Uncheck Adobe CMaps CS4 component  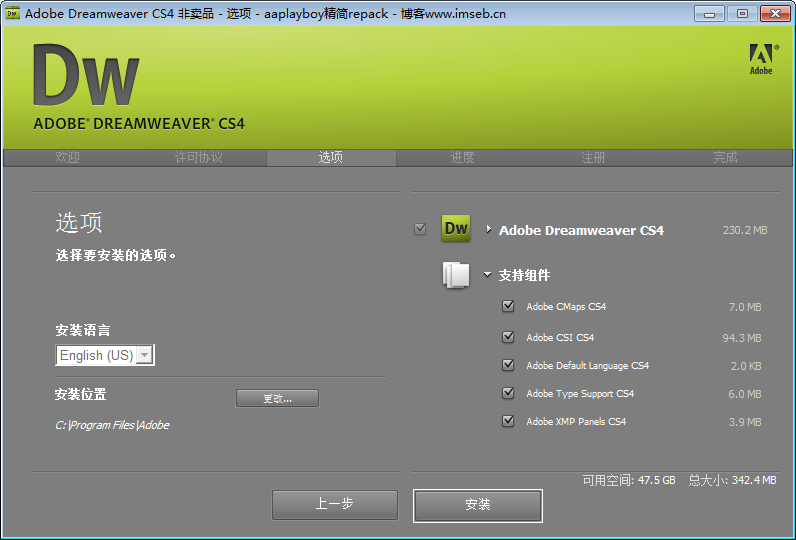point(508,306)
